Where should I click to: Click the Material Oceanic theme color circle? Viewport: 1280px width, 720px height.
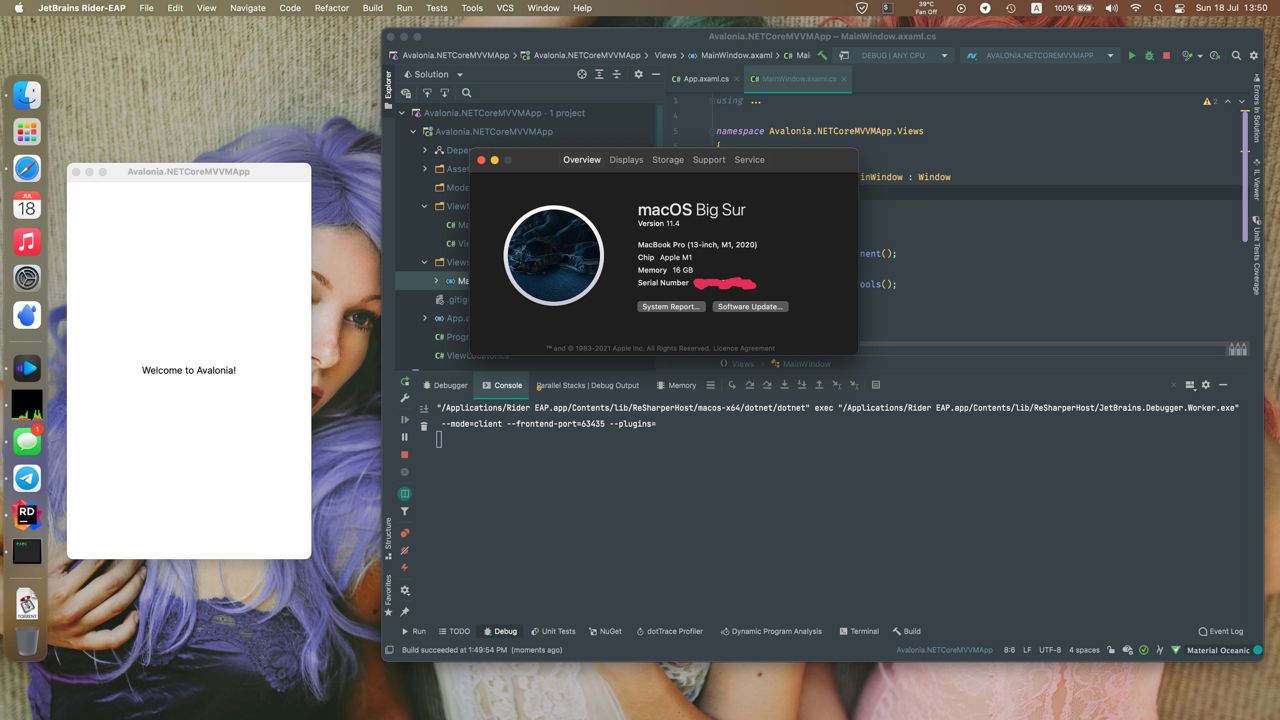point(1257,650)
